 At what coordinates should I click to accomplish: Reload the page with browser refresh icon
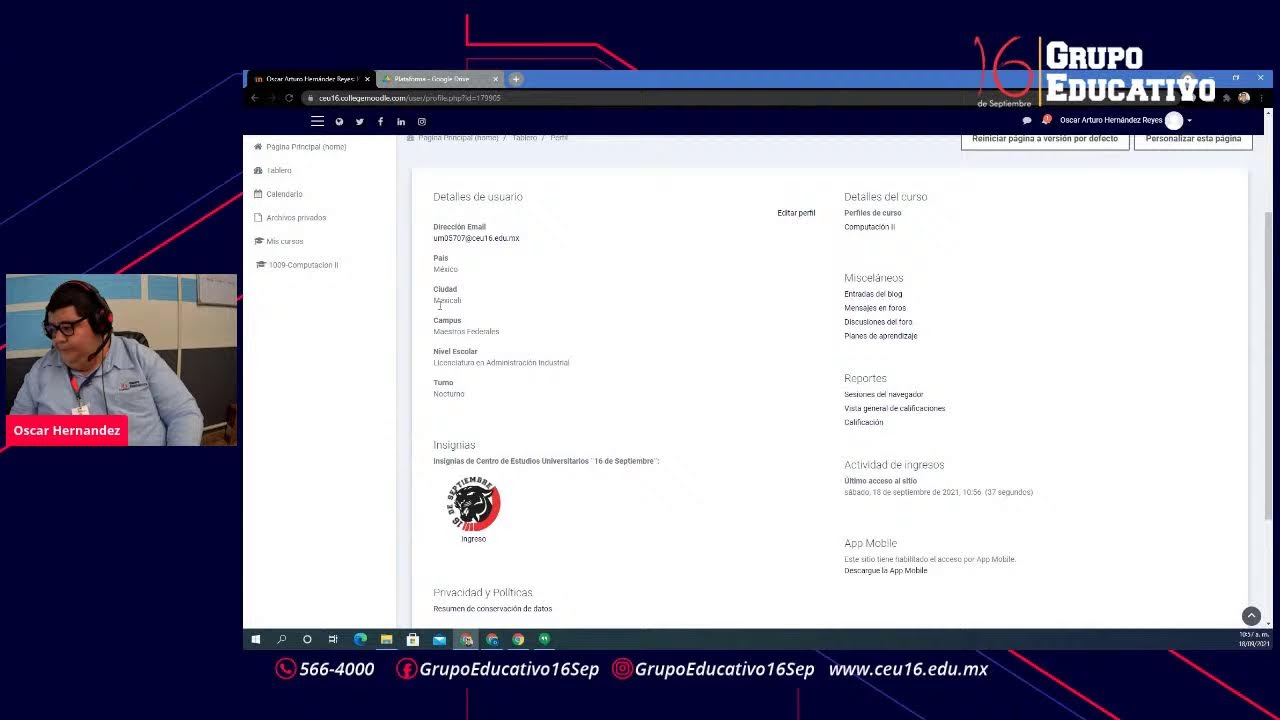289,98
